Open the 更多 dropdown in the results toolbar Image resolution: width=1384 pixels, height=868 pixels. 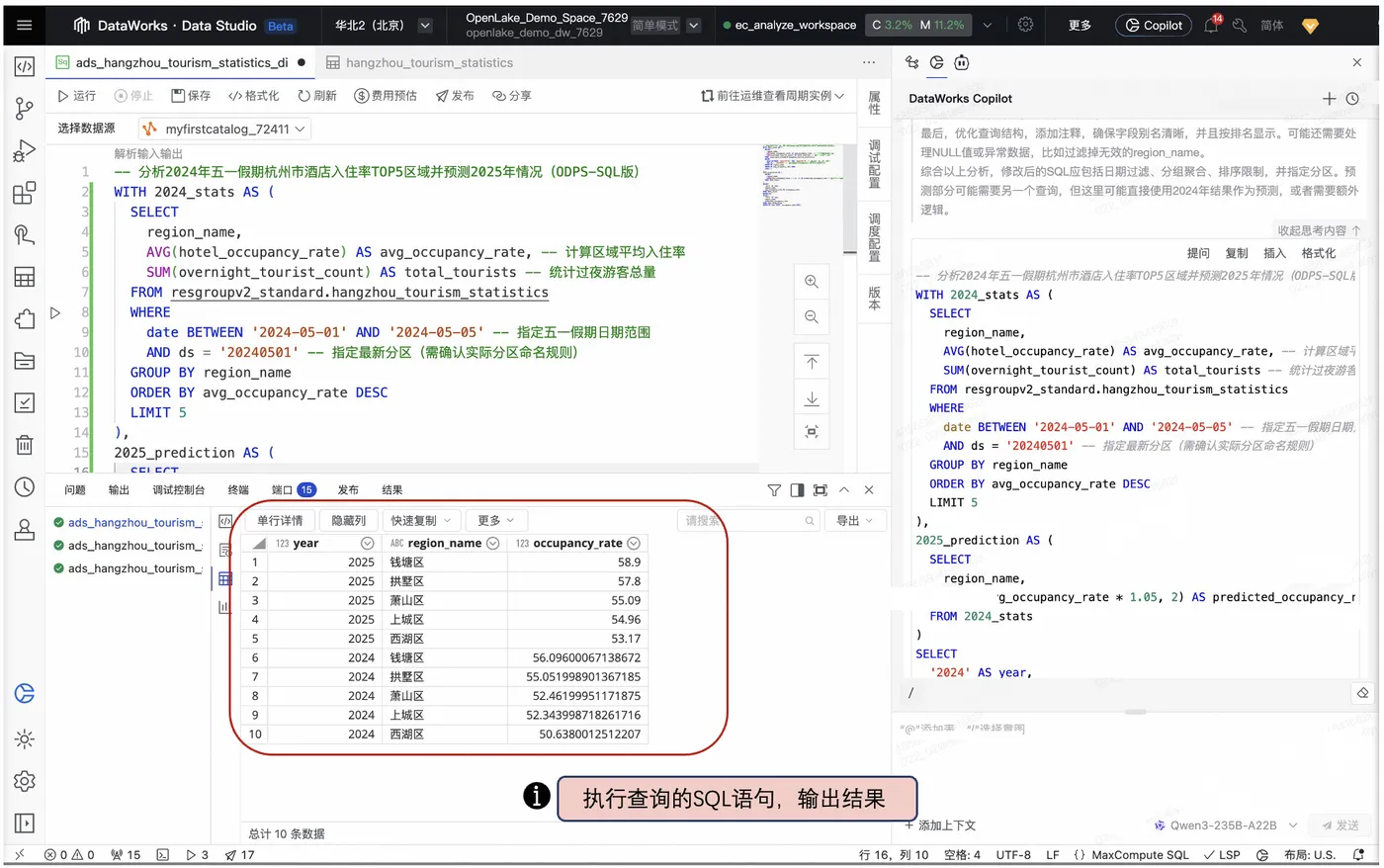click(x=496, y=520)
